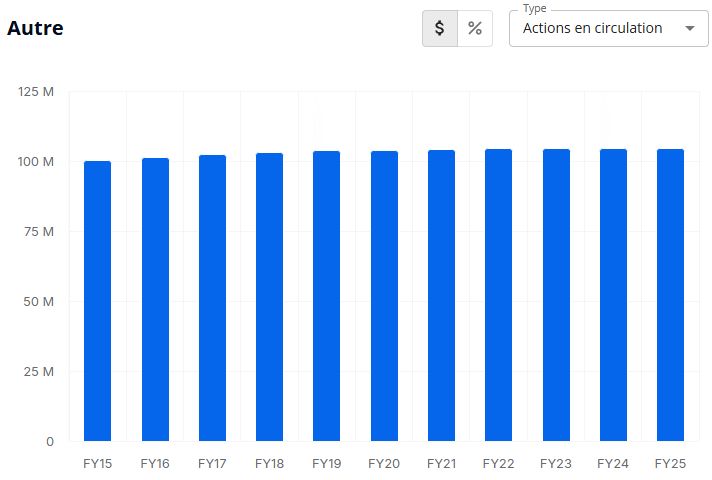The width and height of the screenshot is (712, 480).
Task: Click the FY23 bar in chart
Action: (x=556, y=295)
